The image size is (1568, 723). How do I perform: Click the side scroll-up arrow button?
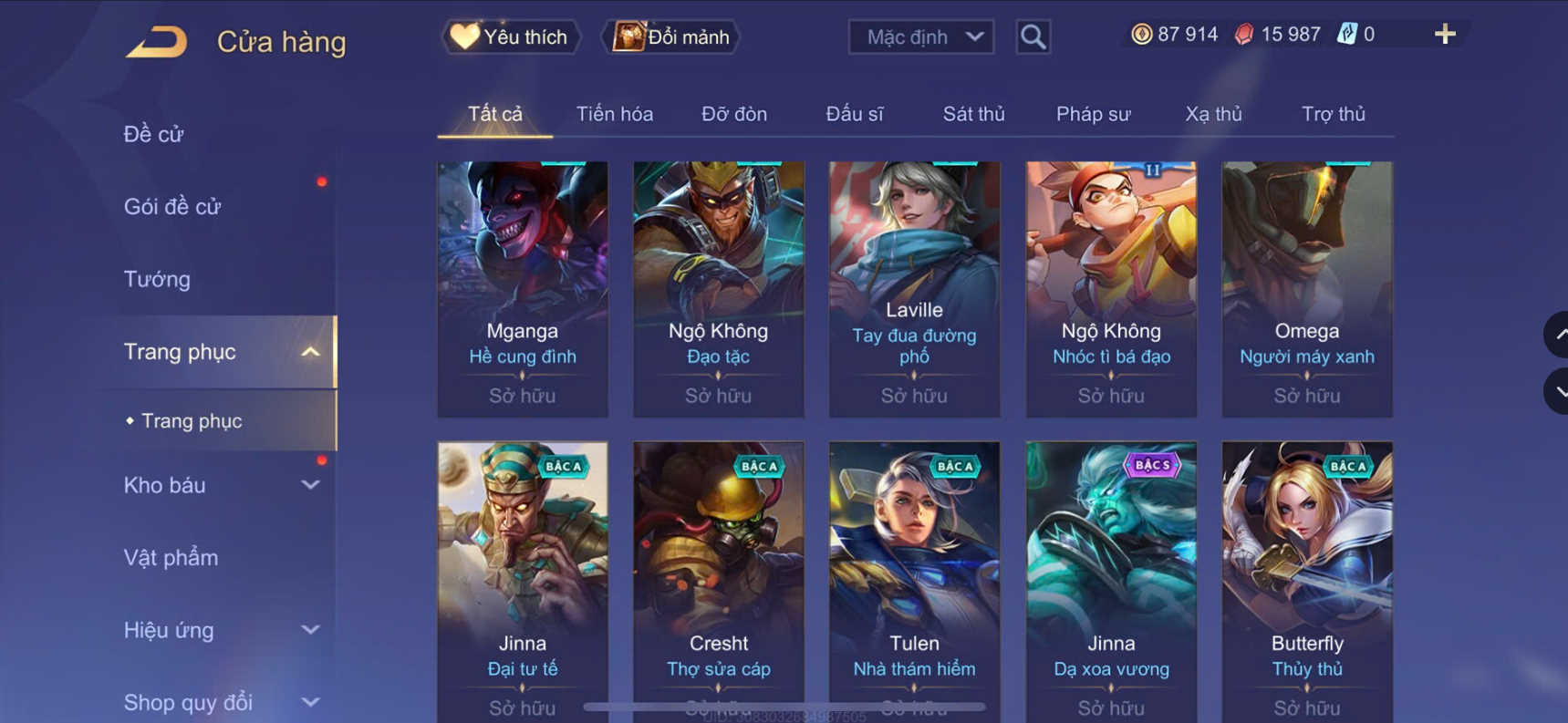tap(1557, 335)
